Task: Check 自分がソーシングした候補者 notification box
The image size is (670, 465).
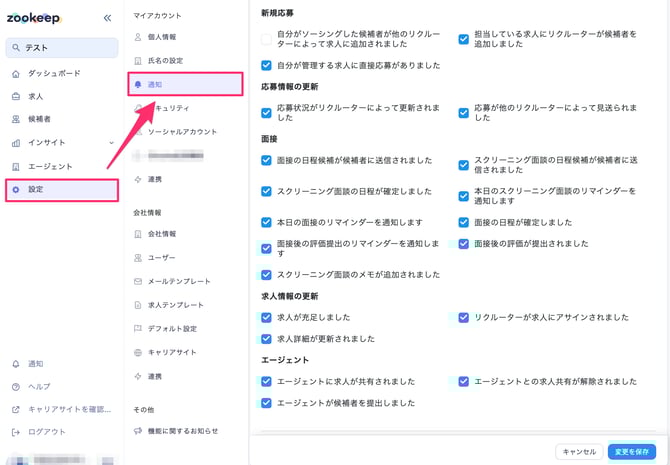Action: tap(266, 39)
